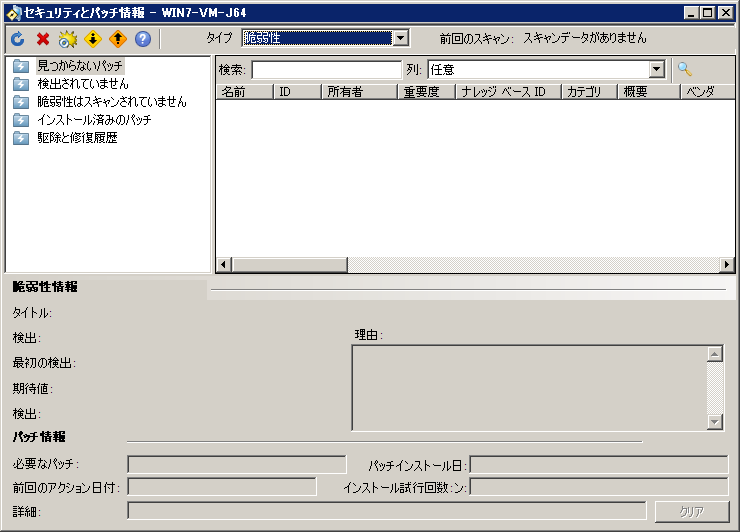Click the カテゴリ column header
740x532 pixels.
(x=588, y=92)
